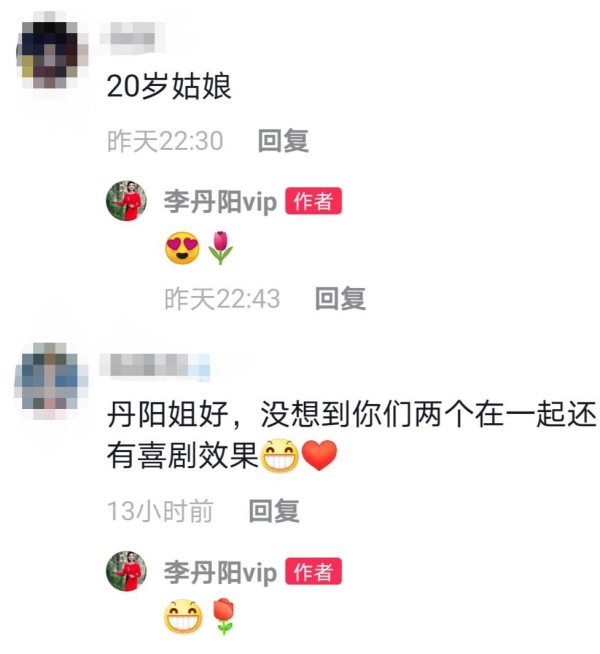Tap the red 作者 badge in the second reply
This screenshot has width=600, height=654.
pyautogui.click(x=314, y=571)
